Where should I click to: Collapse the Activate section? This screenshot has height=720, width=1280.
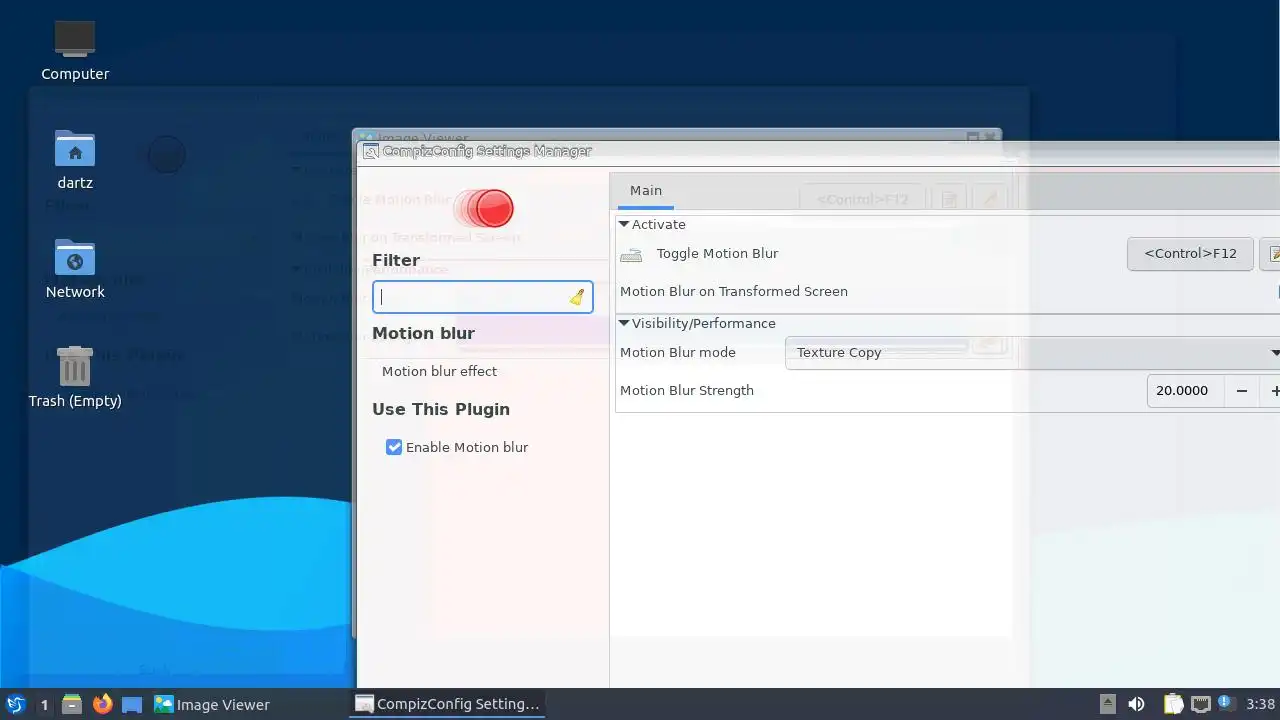pos(624,224)
